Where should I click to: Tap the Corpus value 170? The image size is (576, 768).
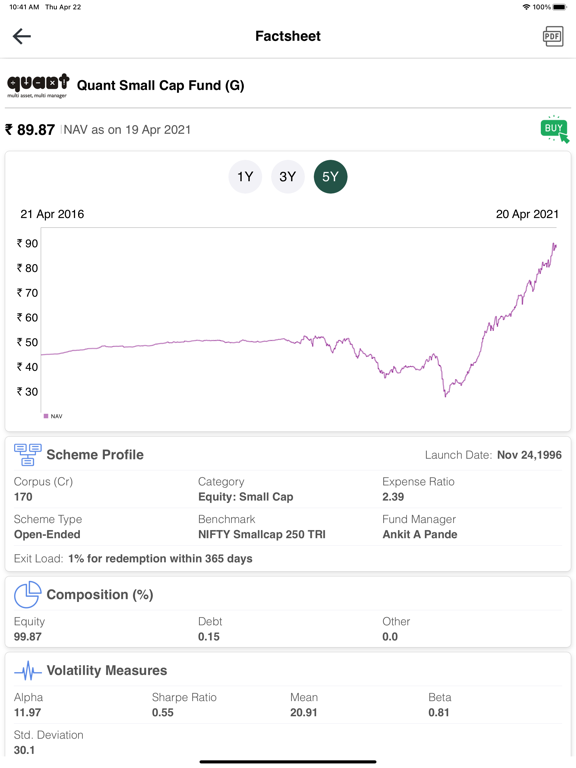tap(23, 497)
